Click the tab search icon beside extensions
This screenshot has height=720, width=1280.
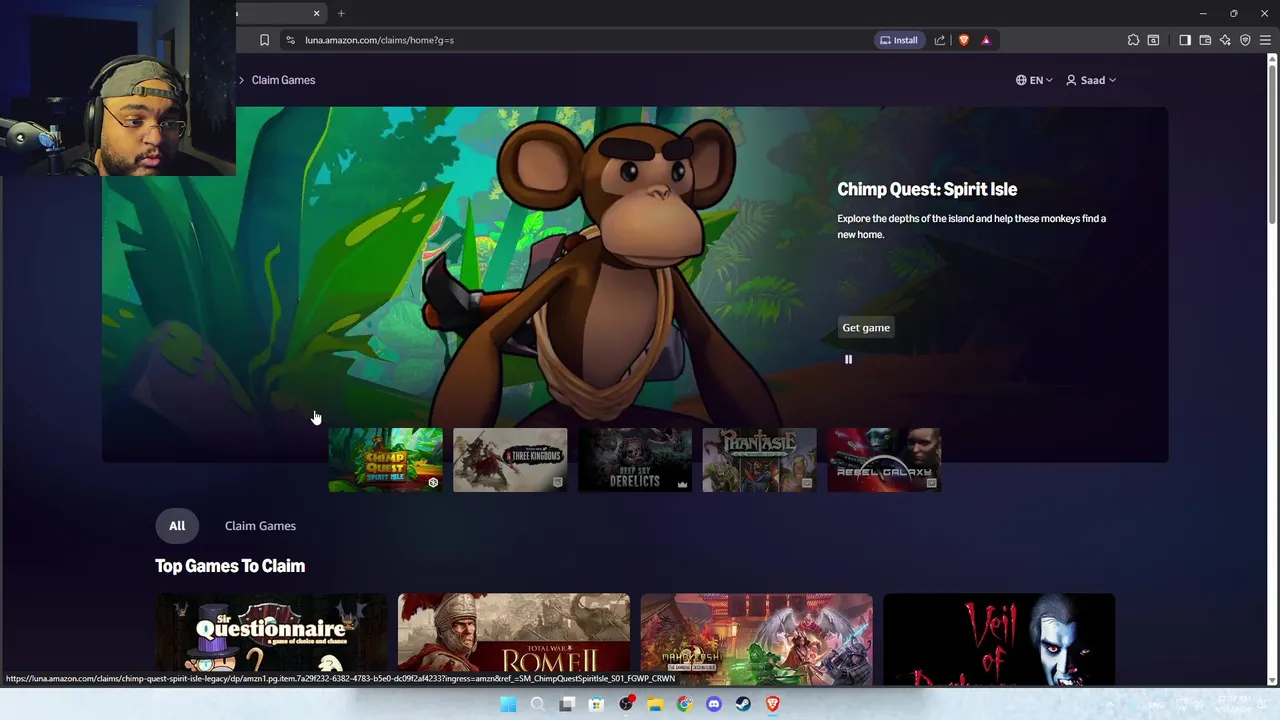coord(1153,40)
